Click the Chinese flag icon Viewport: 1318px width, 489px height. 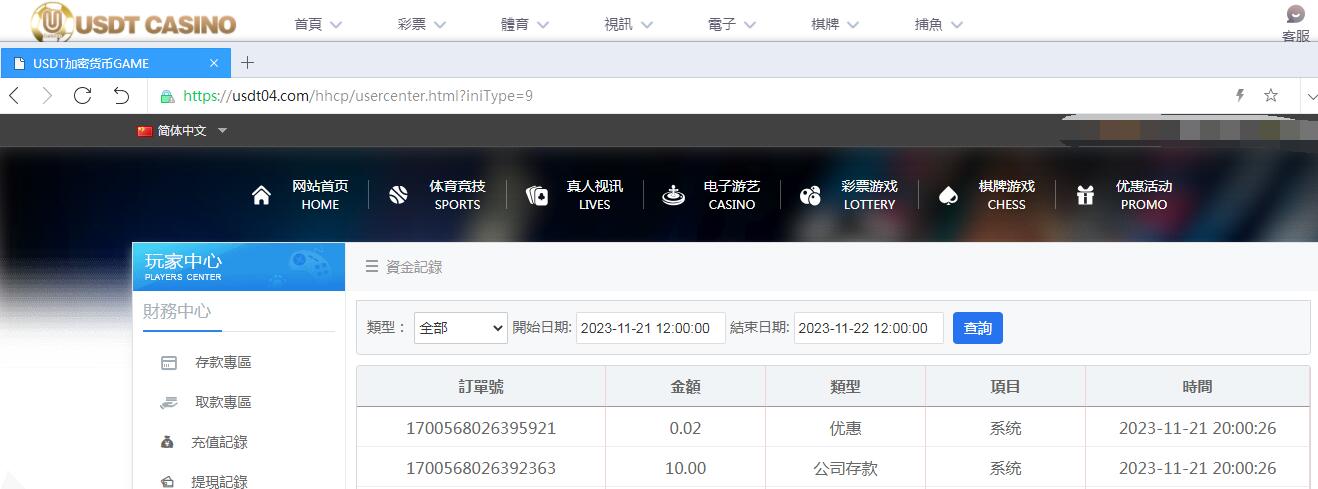tap(145, 131)
